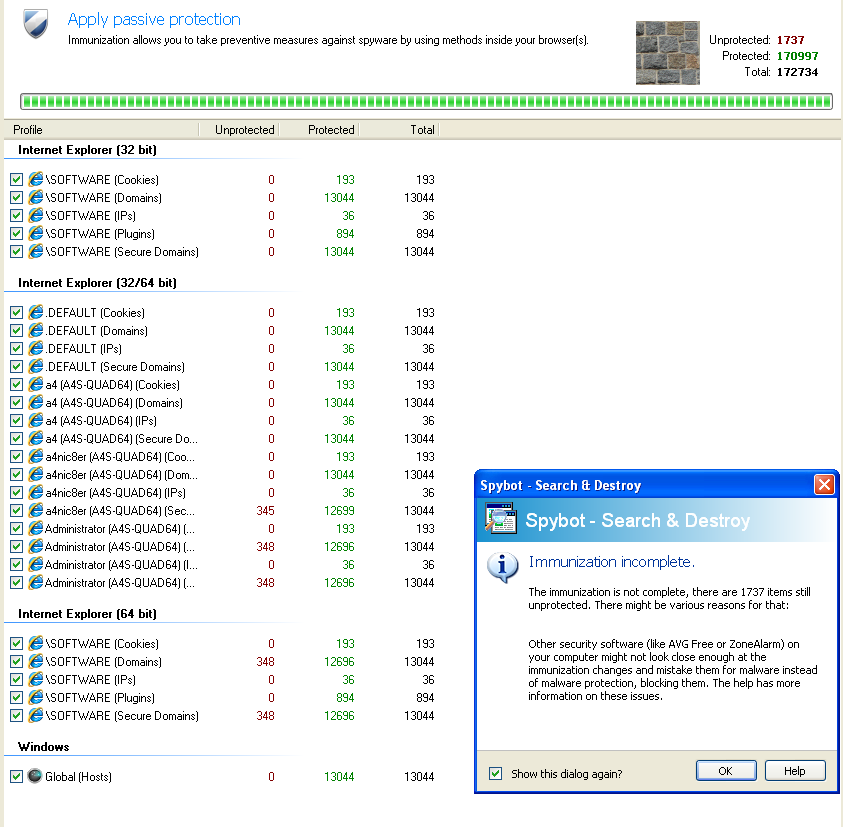Viewport: 843px width, 827px height.
Task: Click the globe icon for Global (Hosts)
Action: (x=35, y=776)
